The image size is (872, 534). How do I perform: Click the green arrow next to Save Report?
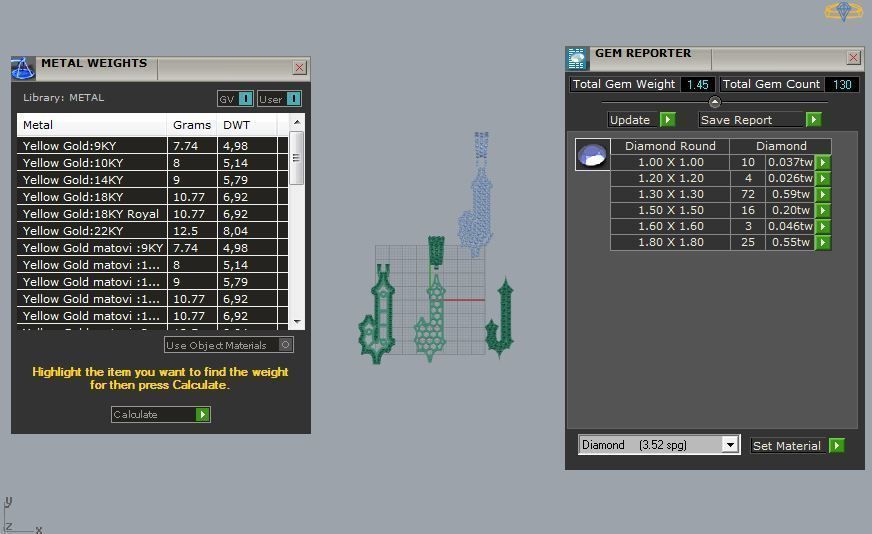click(813, 120)
